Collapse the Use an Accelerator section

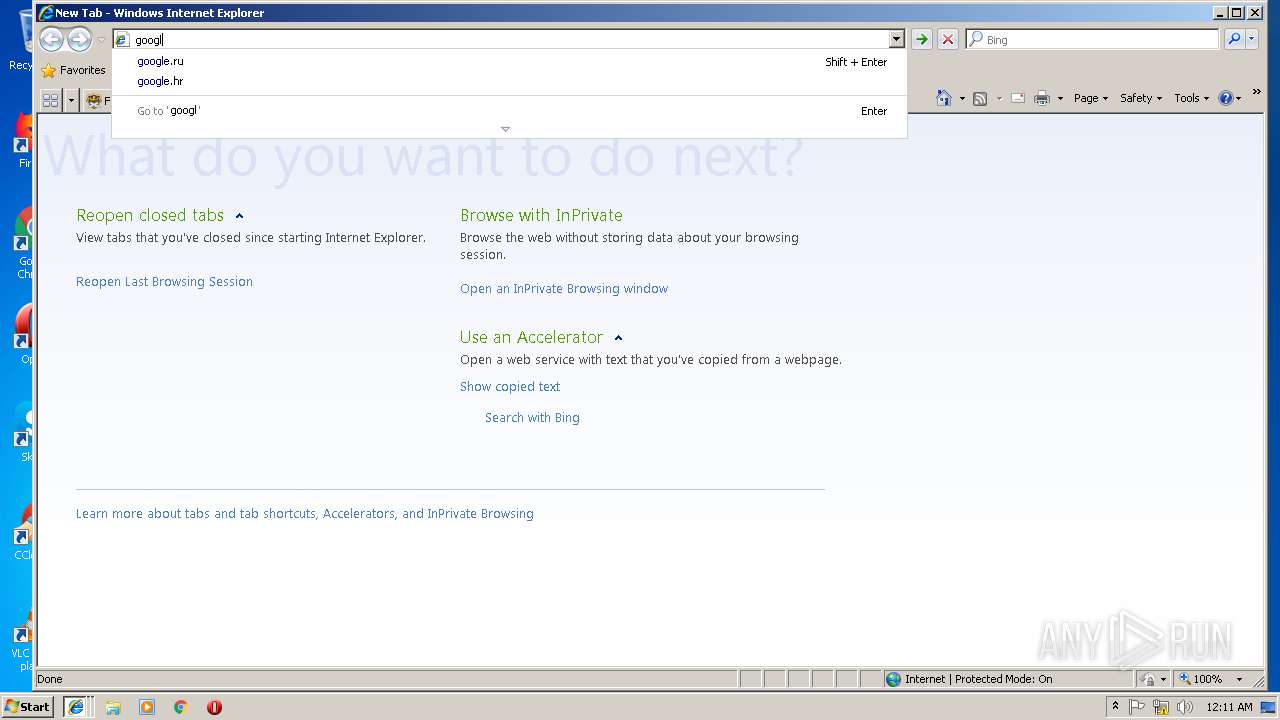tap(618, 338)
